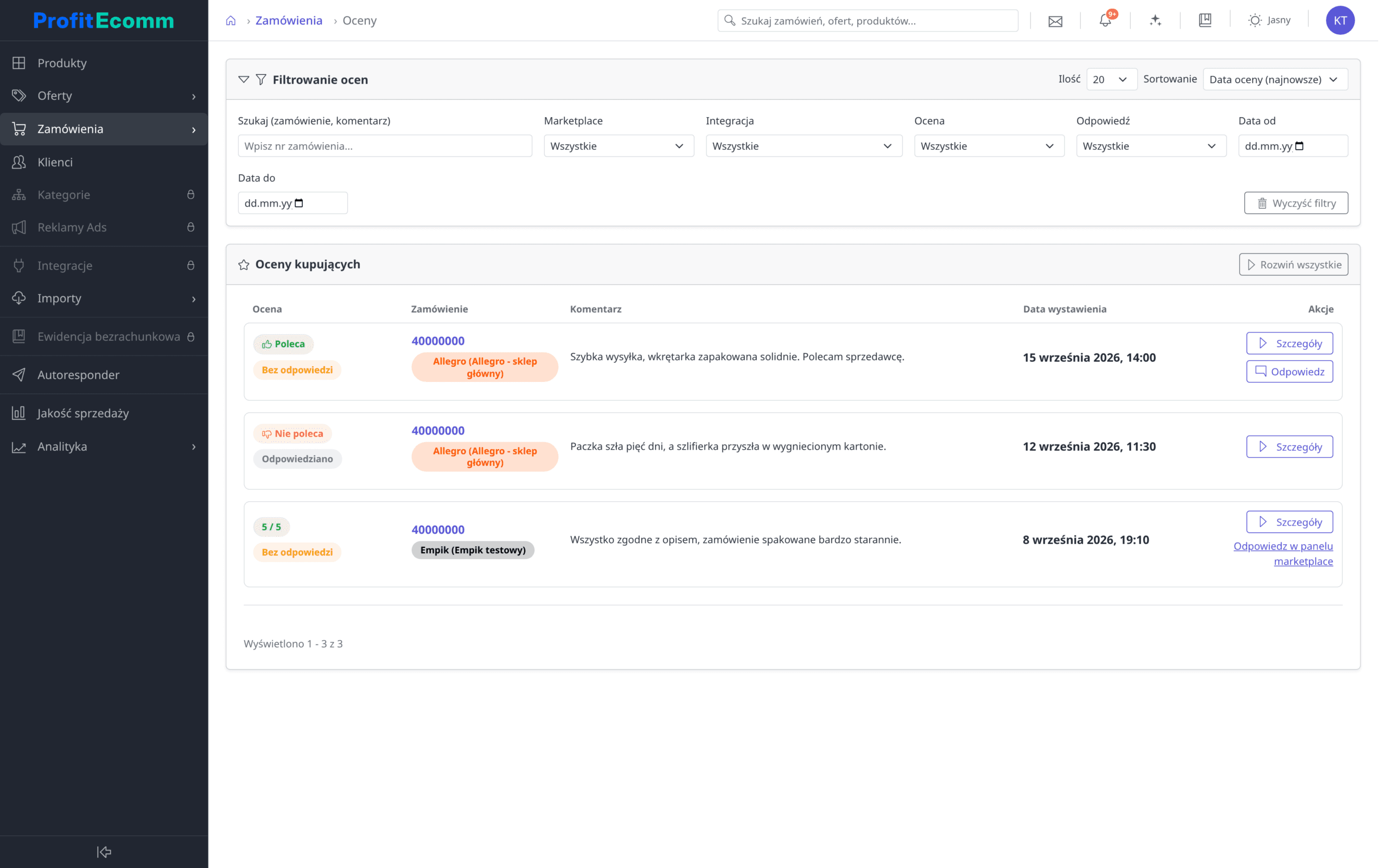Open the Ocena filter dropdown
Image resolution: width=1389 pixels, height=868 pixels.
pos(989,146)
